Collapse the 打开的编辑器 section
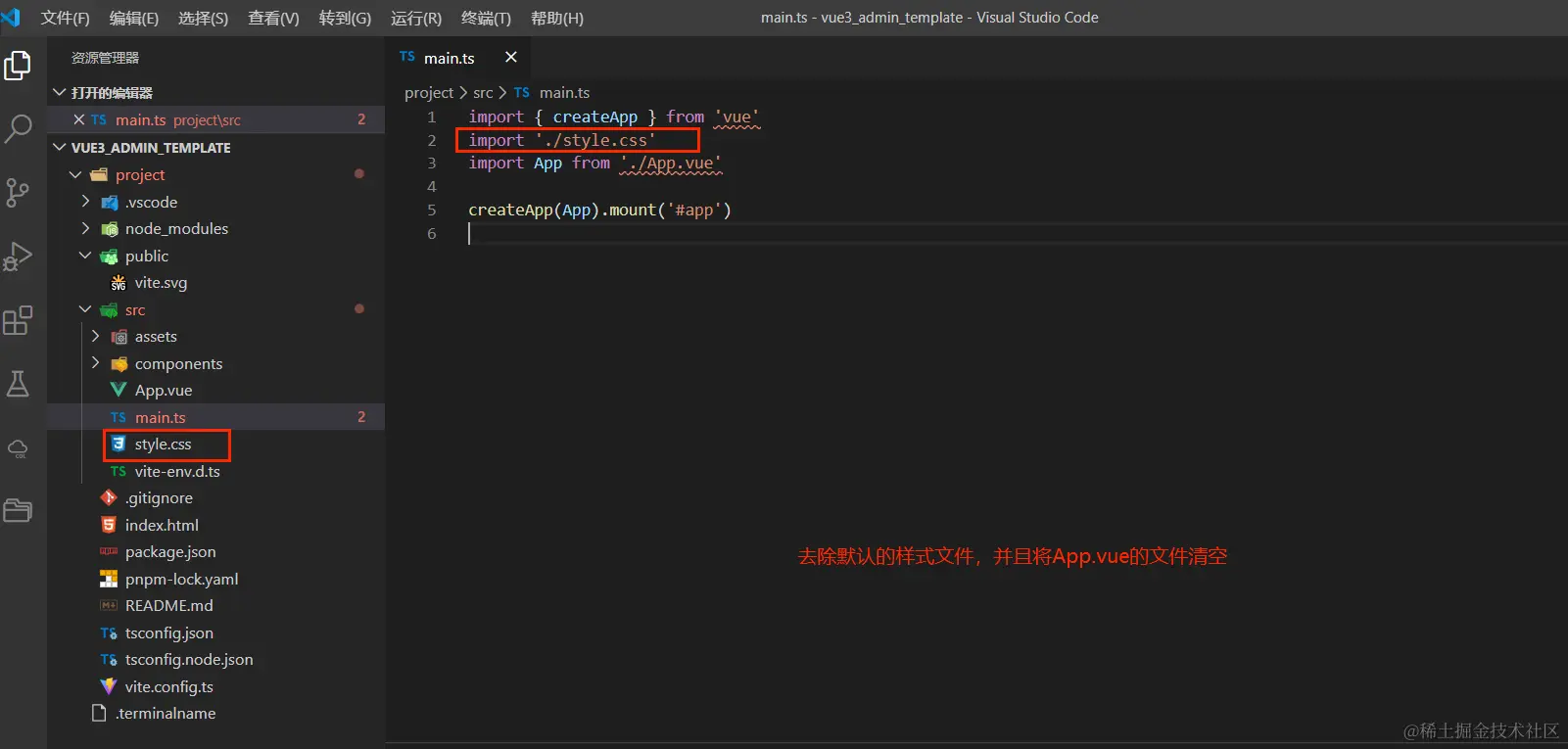 60,92
